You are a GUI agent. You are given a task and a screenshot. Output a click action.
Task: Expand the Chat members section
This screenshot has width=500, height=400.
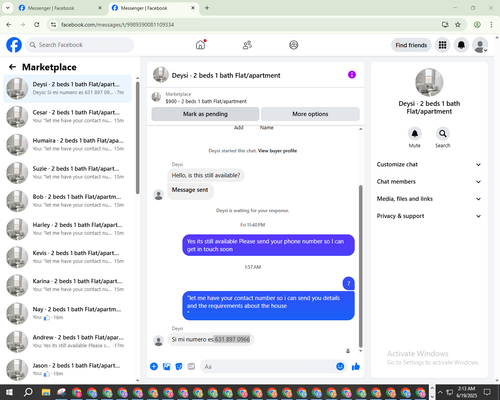point(429,182)
